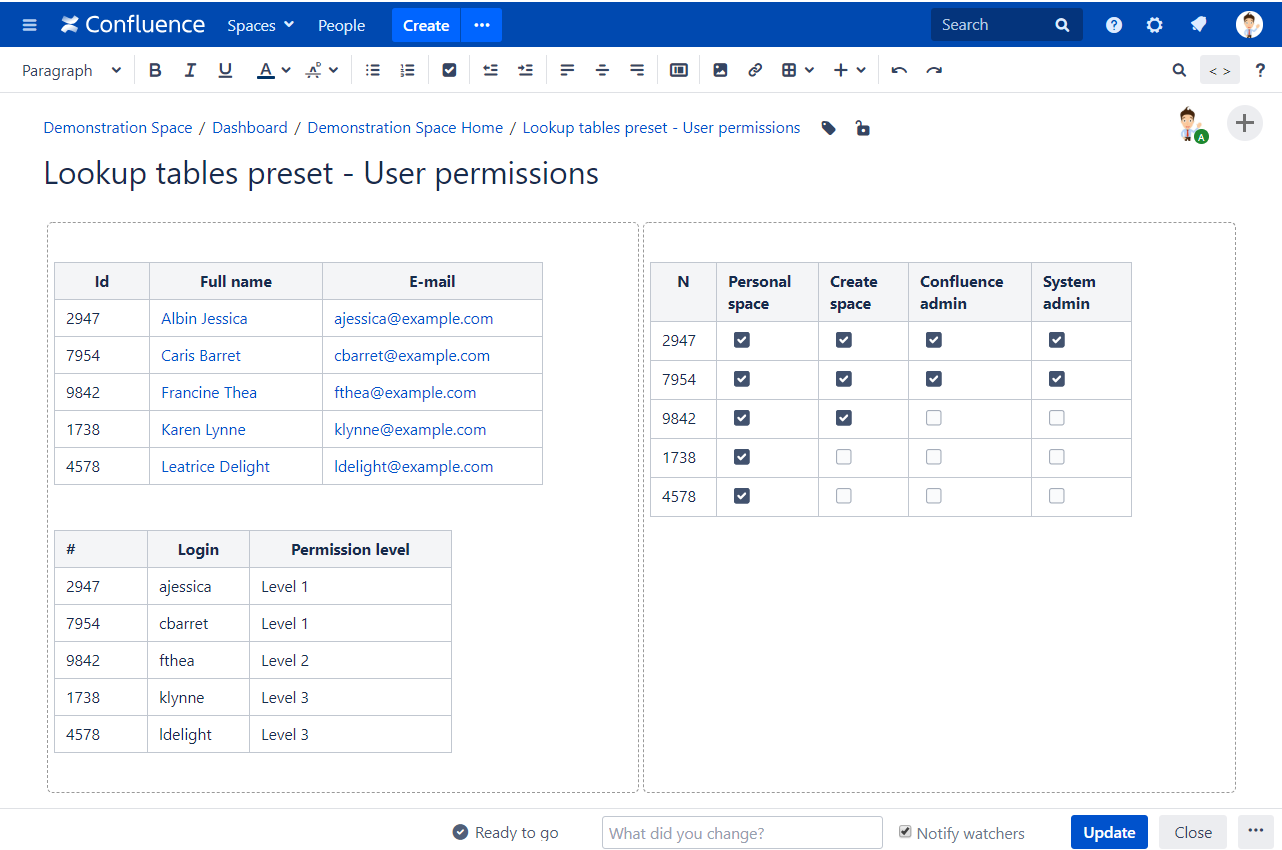Check Create space for user 1738

843,457
